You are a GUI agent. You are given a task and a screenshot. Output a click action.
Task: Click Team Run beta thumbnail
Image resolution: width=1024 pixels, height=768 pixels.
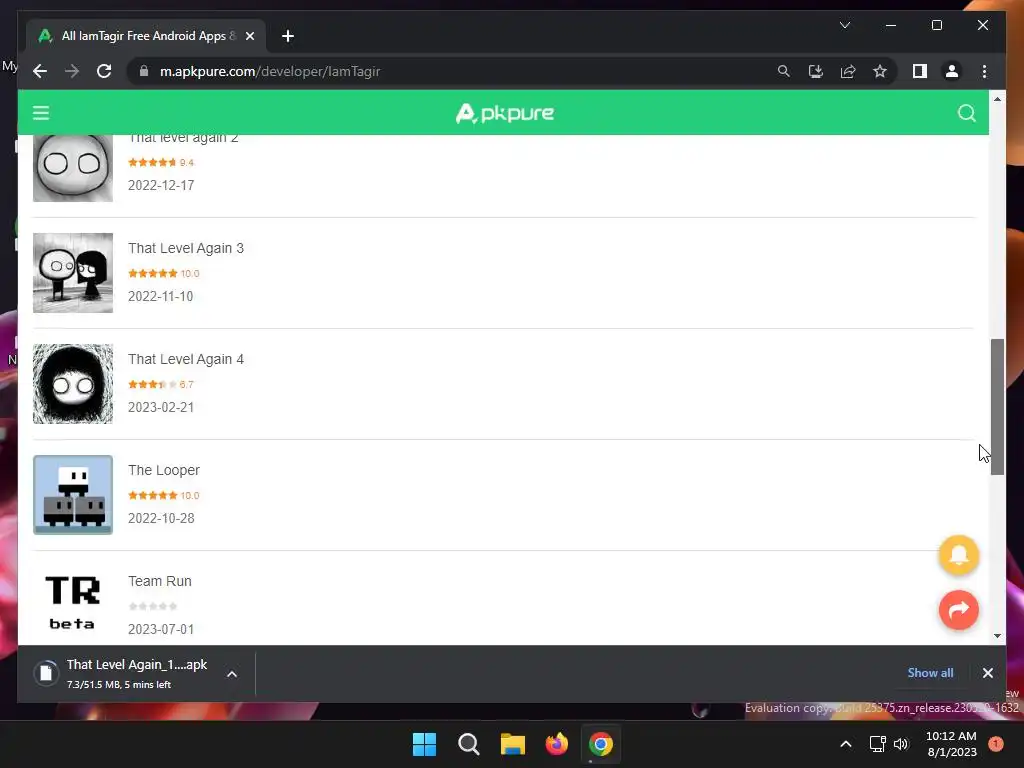pos(72,603)
